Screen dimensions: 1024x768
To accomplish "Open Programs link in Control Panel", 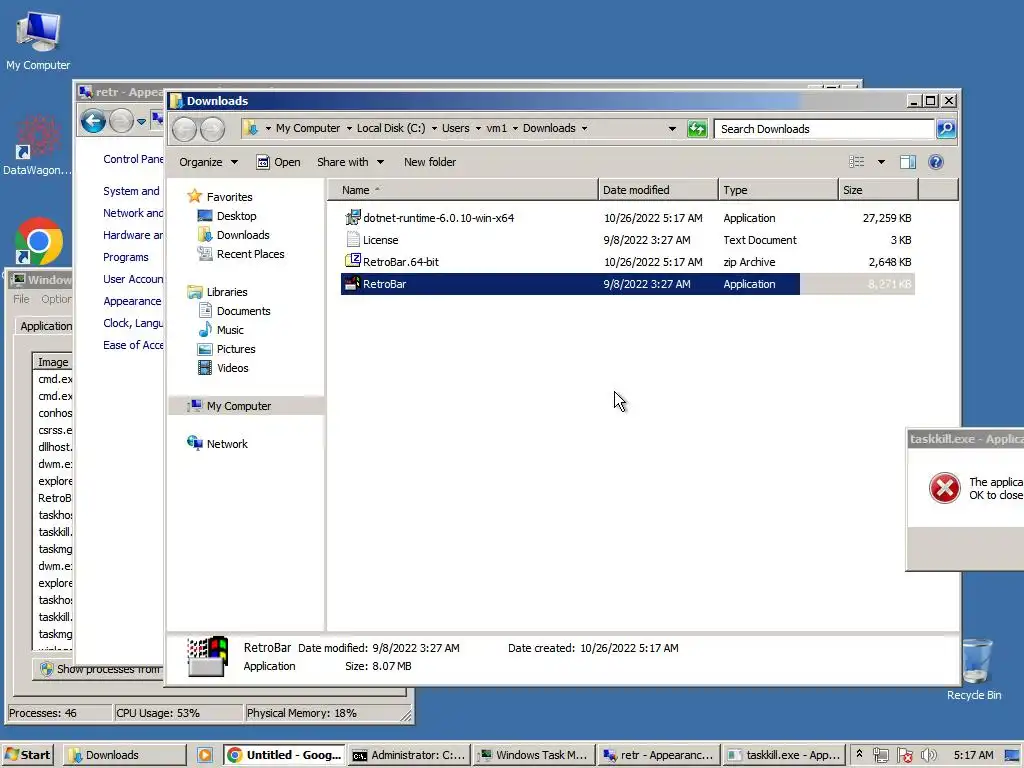I will [x=125, y=257].
